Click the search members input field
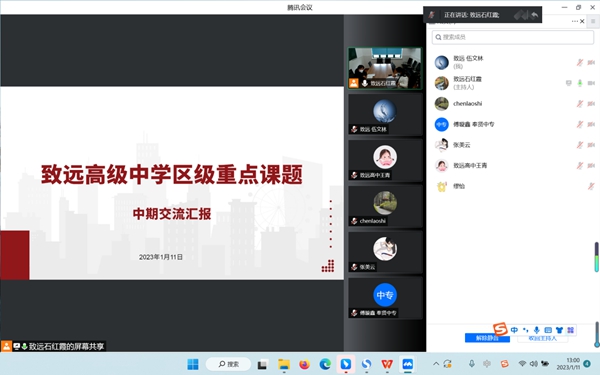600x375 pixels. tap(513, 37)
